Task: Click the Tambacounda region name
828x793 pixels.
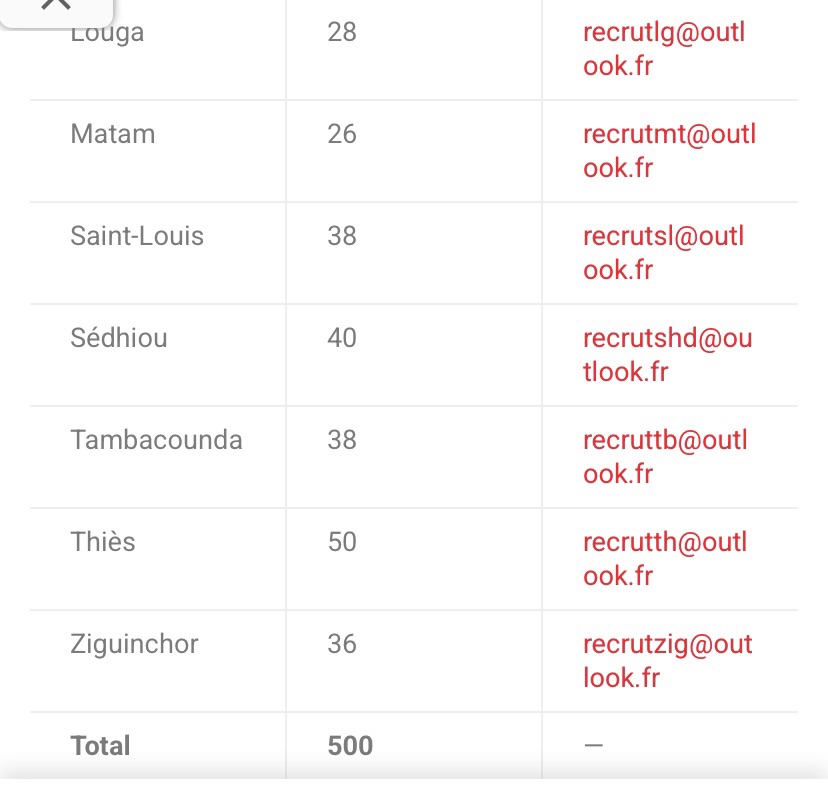Action: click(x=156, y=440)
